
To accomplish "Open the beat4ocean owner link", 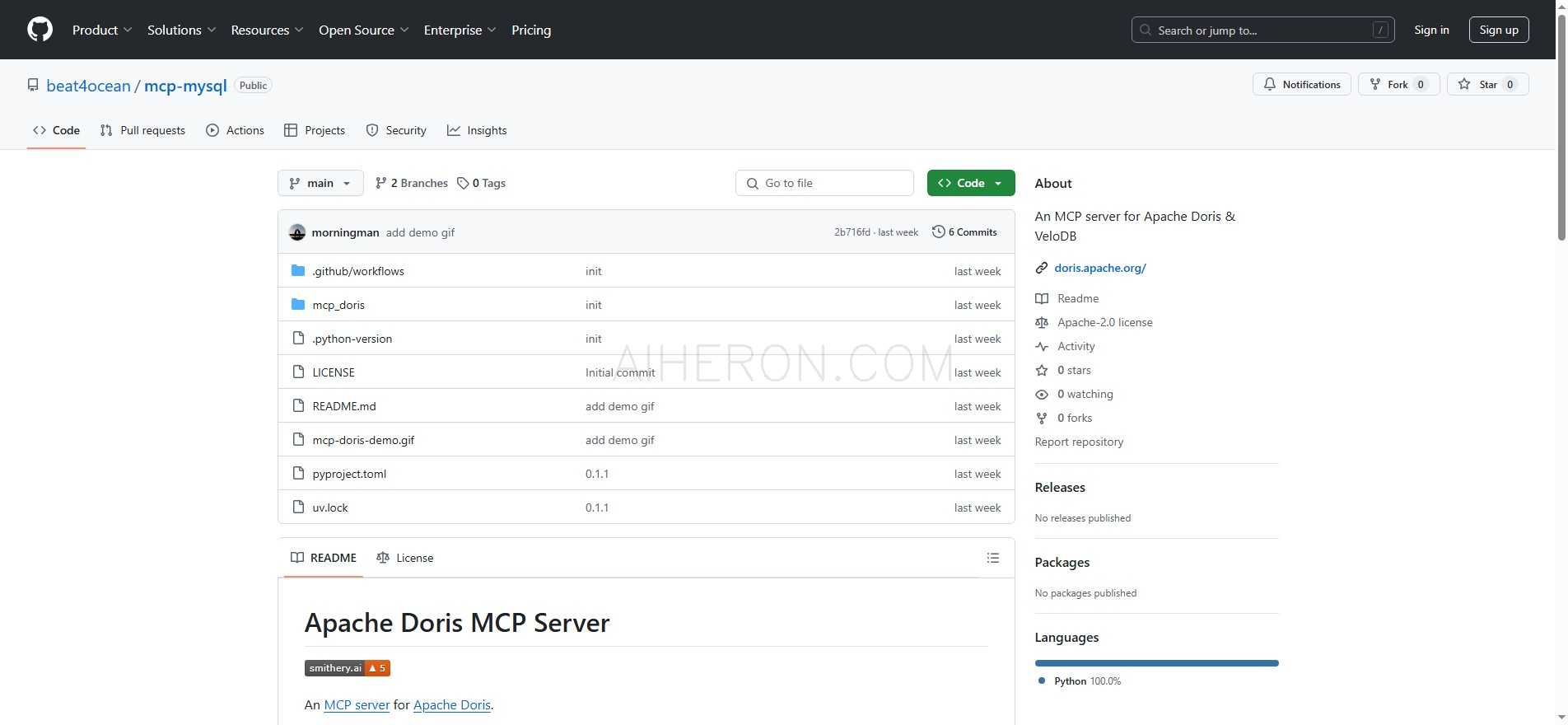I will [88, 86].
